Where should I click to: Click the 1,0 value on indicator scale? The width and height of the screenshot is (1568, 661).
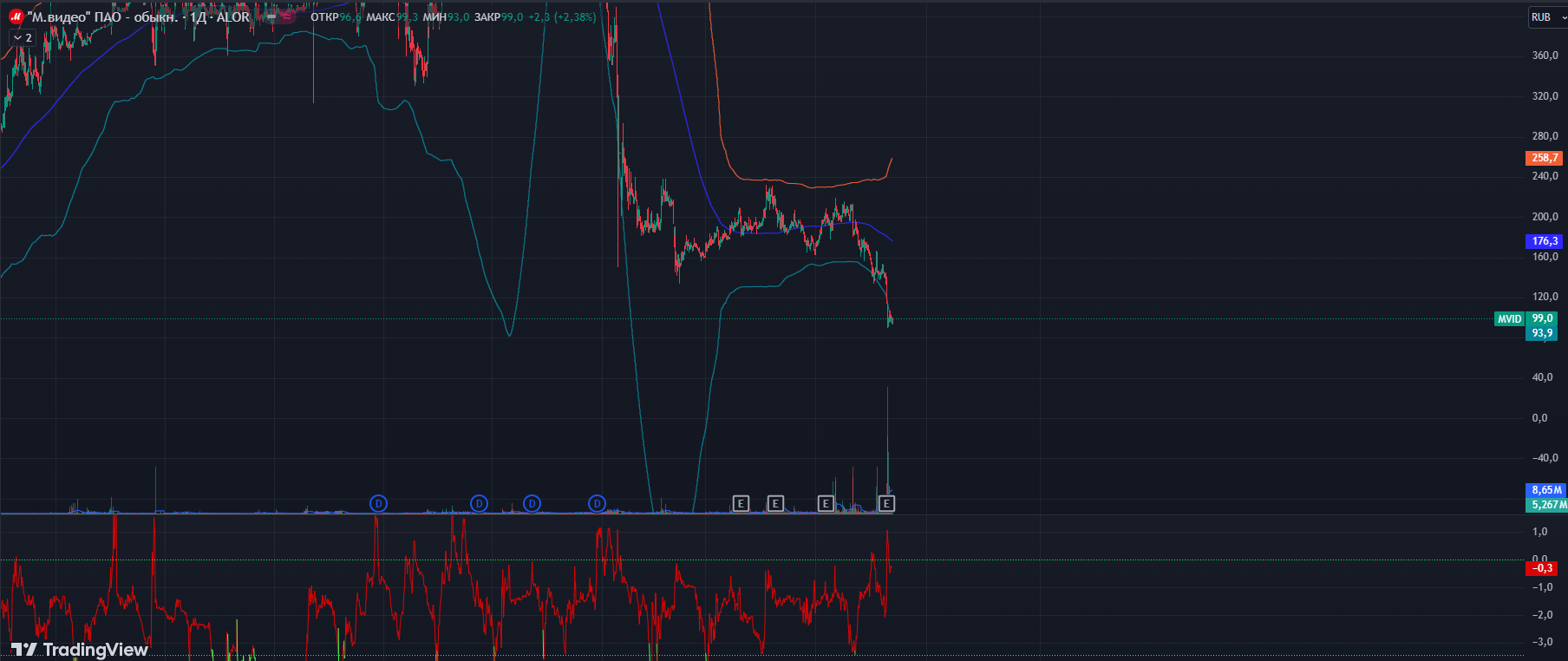[x=1539, y=532]
